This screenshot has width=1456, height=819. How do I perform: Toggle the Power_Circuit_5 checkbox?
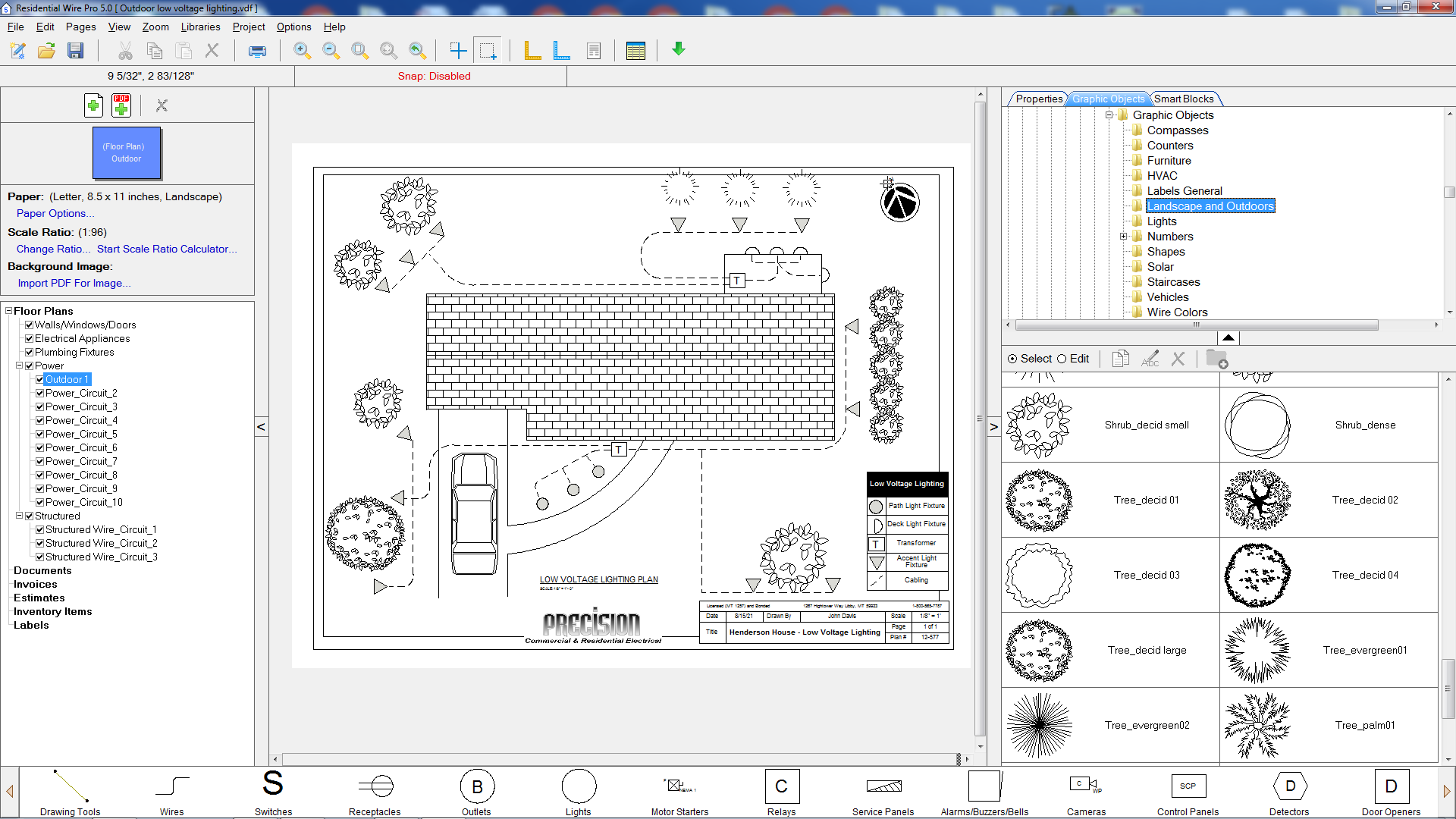[x=39, y=434]
